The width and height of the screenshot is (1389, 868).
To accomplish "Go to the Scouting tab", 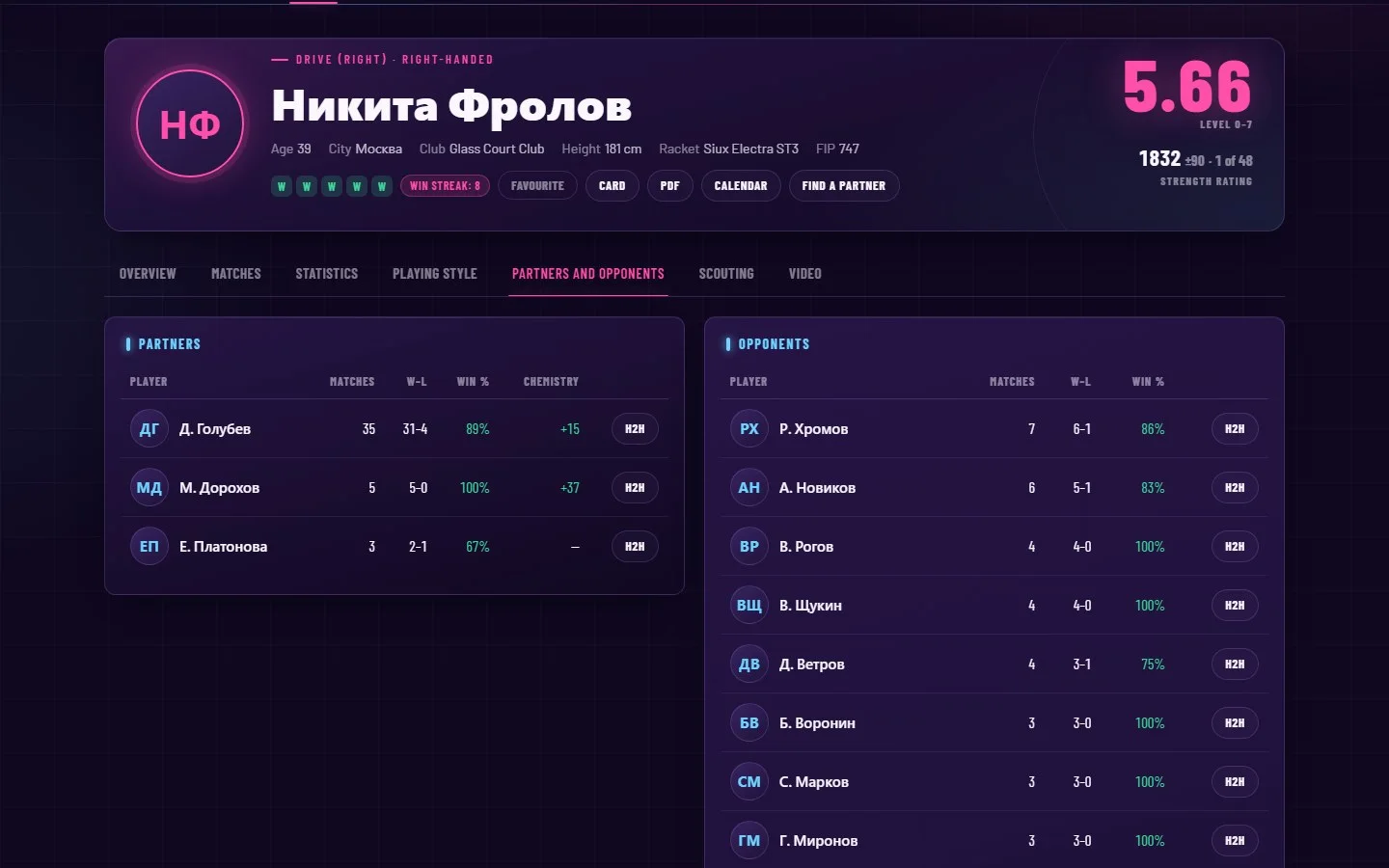I will pyautogui.click(x=726, y=274).
